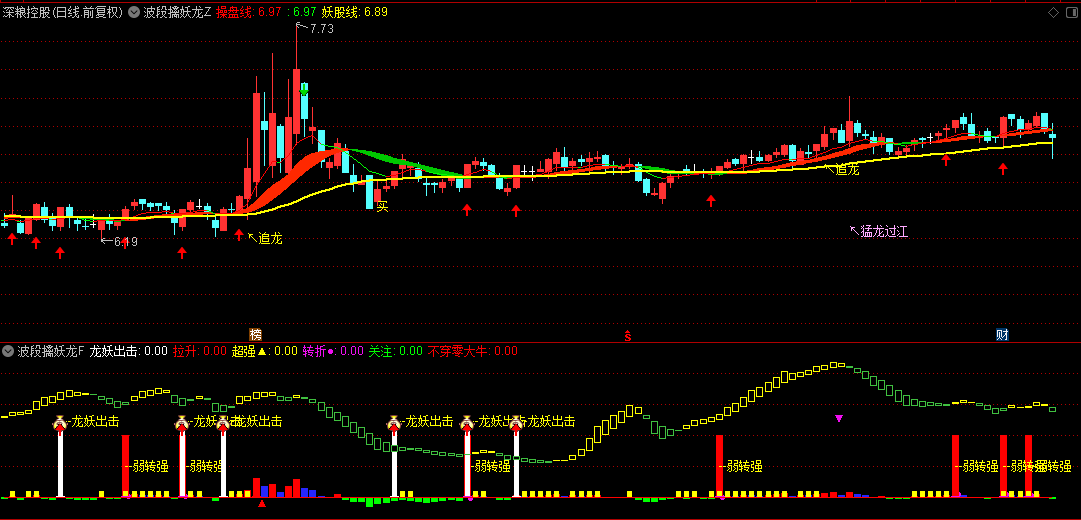The width and height of the screenshot is (1081, 520).
Task: Click the 6.19 low price label
Action: pyautogui.click(x=125, y=241)
